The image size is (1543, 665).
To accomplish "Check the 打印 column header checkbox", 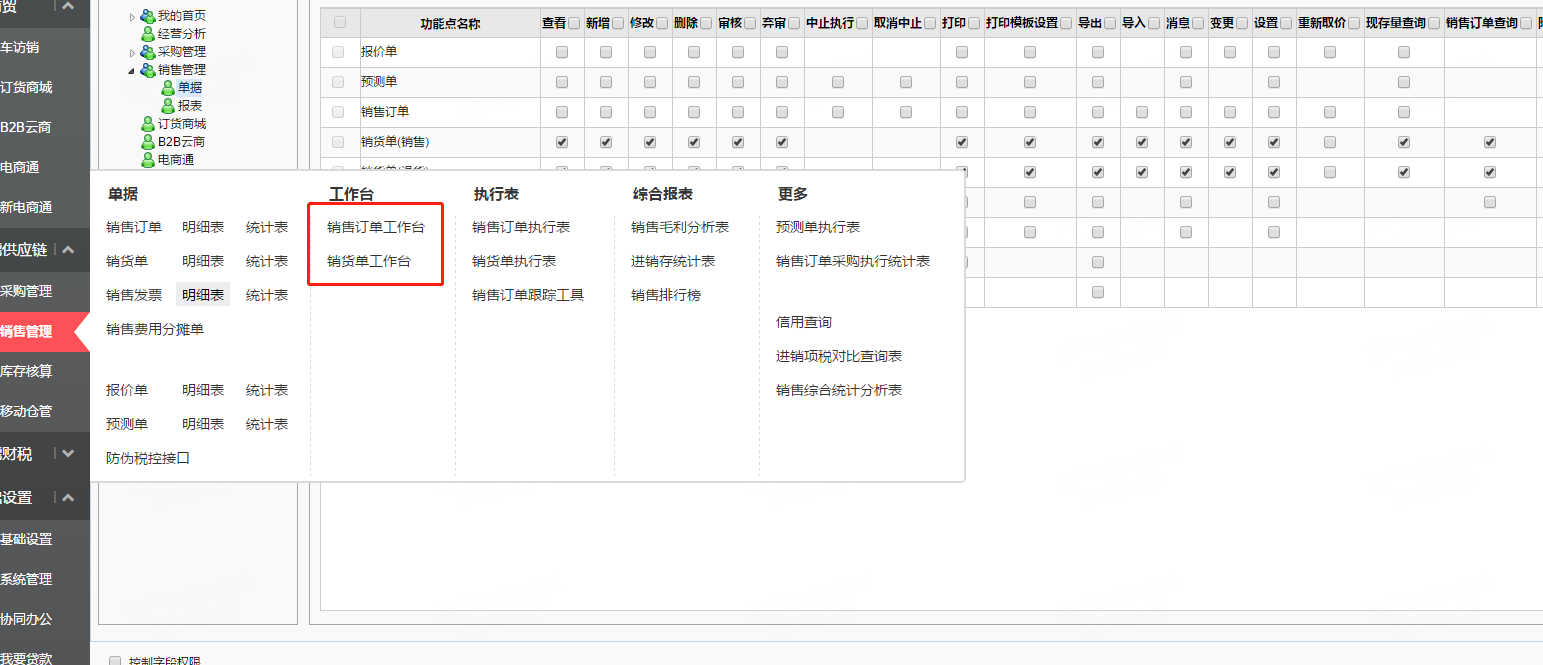I will pyautogui.click(x=975, y=23).
